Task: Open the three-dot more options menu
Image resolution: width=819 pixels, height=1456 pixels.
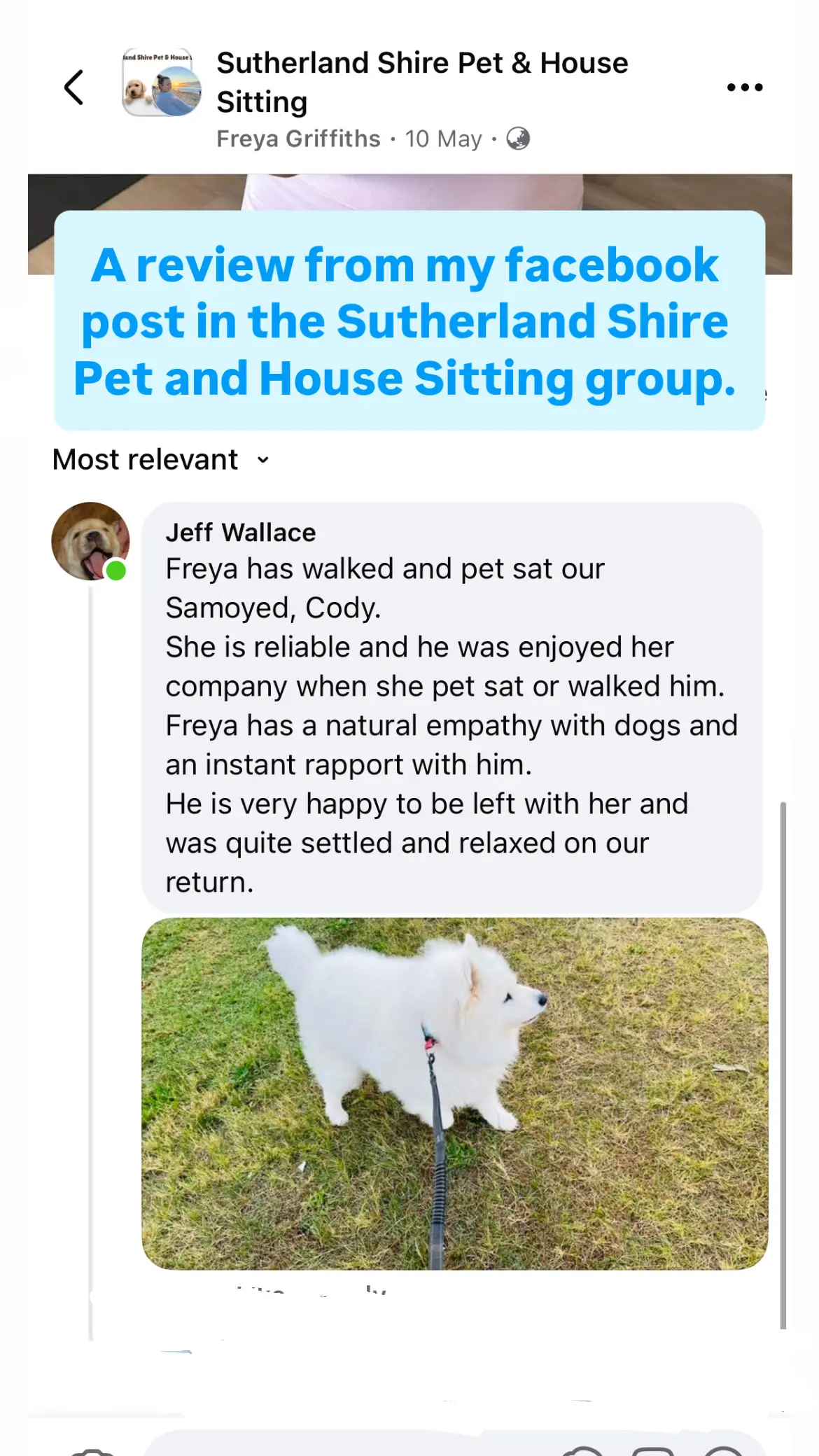Action: pyautogui.click(x=745, y=87)
